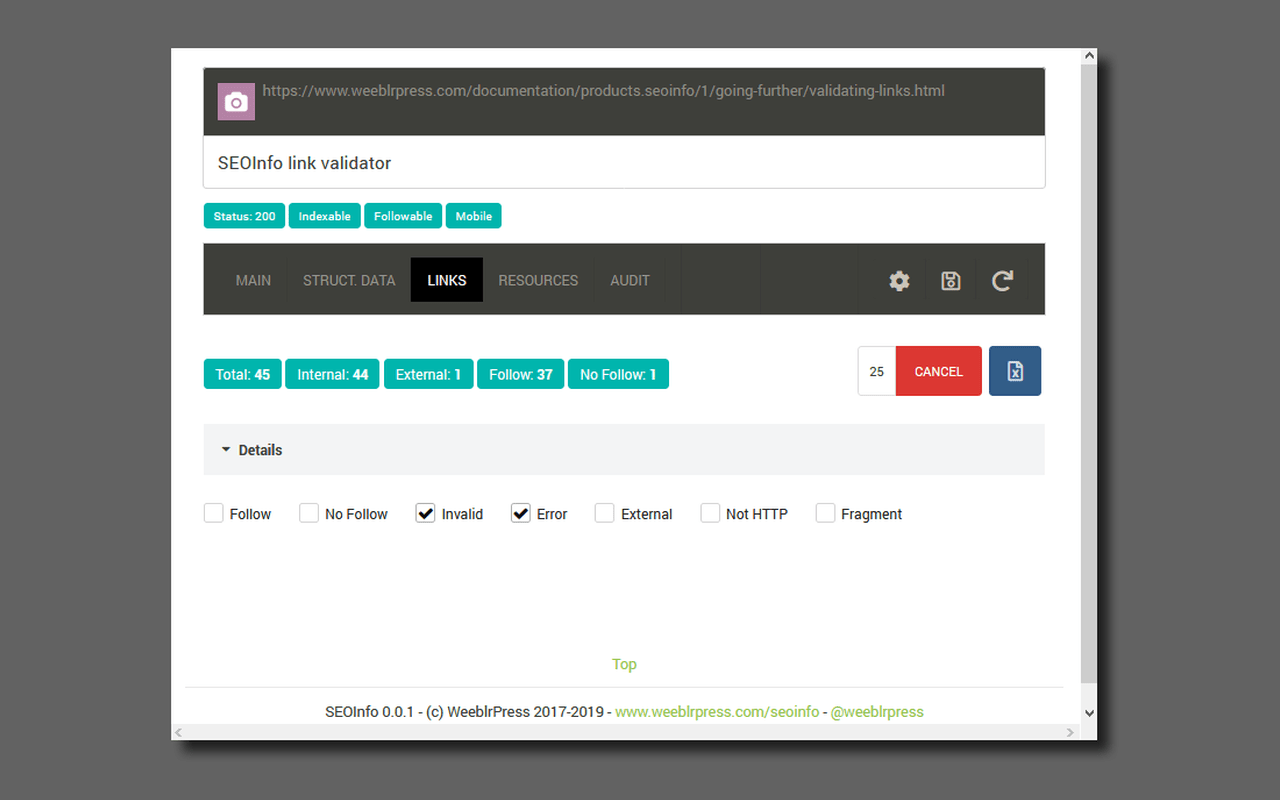Click the SEOInfo link validator title

point(304,163)
